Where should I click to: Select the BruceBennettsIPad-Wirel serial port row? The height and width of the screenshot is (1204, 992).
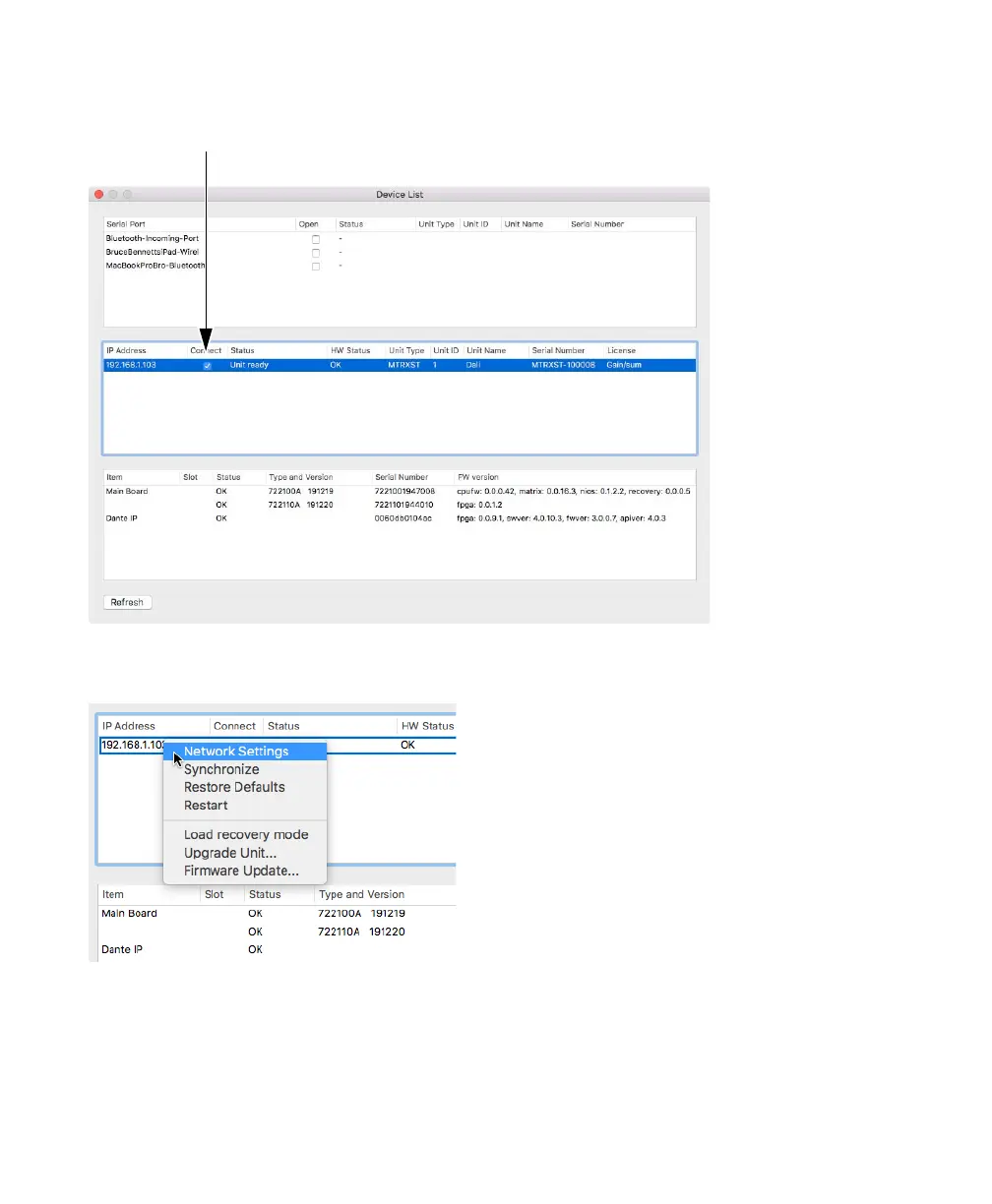pyautogui.click(x=400, y=253)
